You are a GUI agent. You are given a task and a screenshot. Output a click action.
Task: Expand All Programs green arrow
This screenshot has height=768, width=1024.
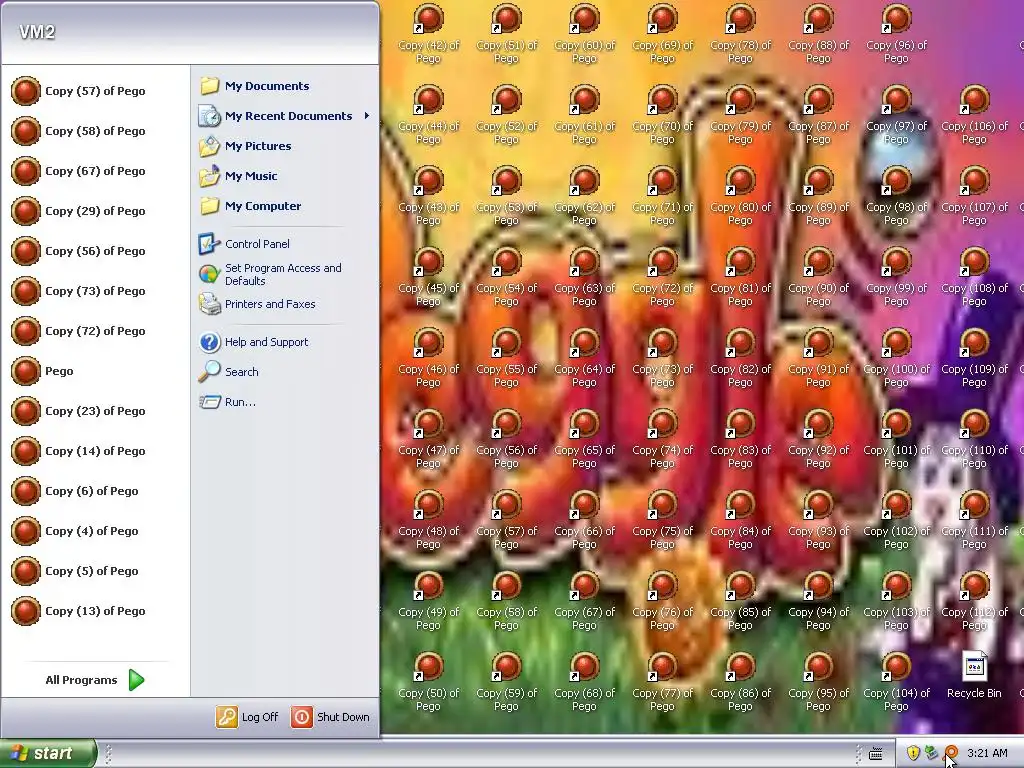tap(136, 680)
